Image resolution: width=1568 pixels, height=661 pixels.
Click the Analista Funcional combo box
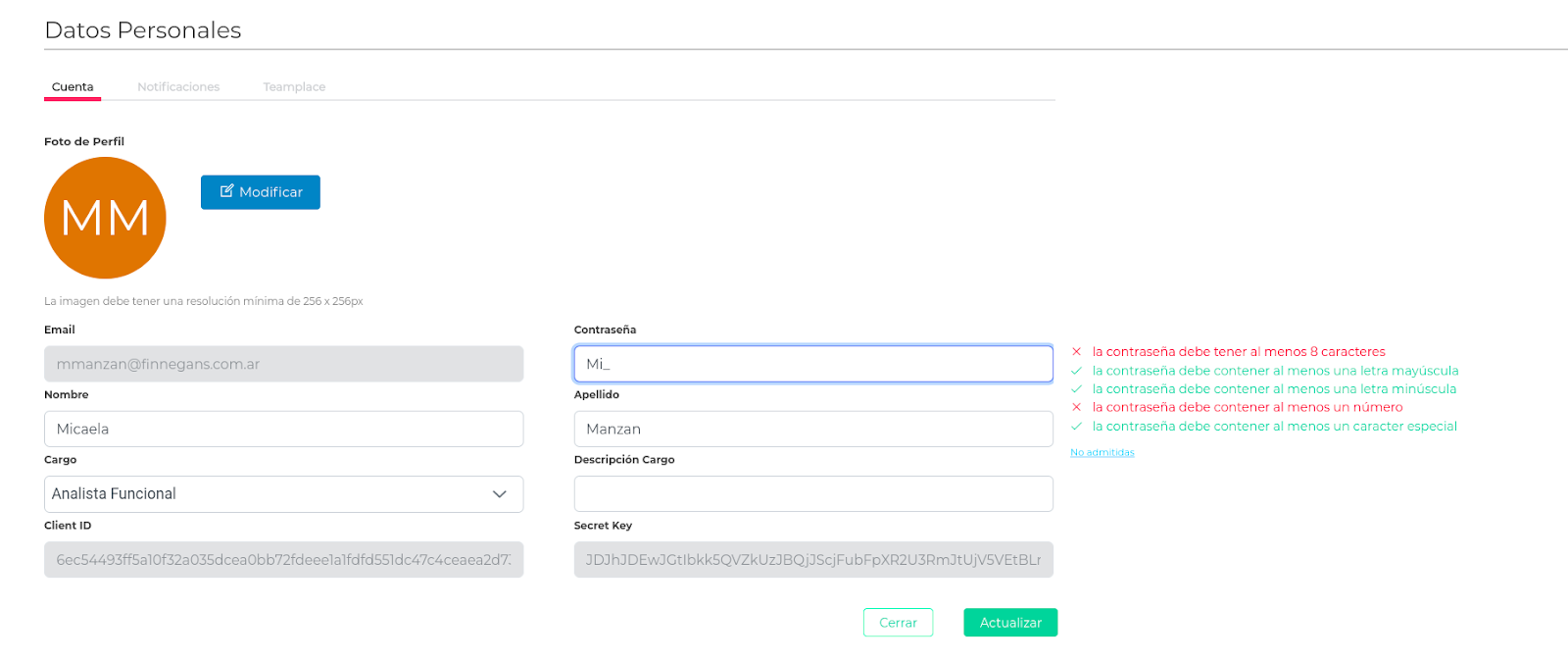tap(265, 494)
